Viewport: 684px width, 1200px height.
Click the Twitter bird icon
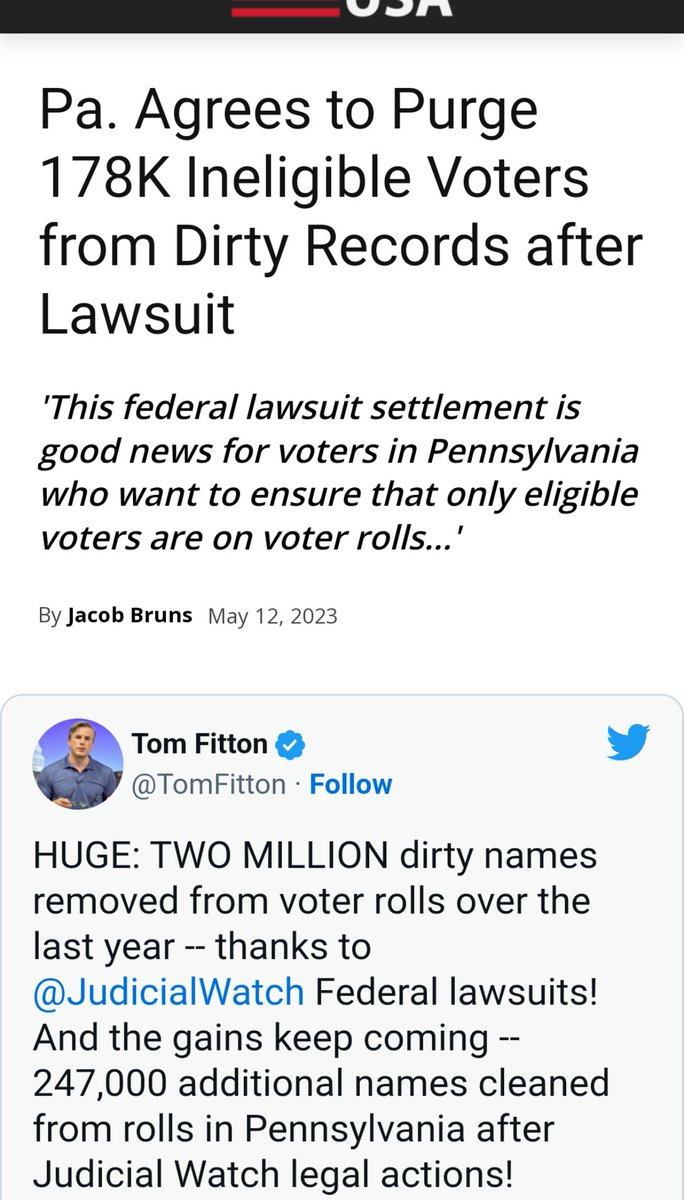tap(627, 743)
